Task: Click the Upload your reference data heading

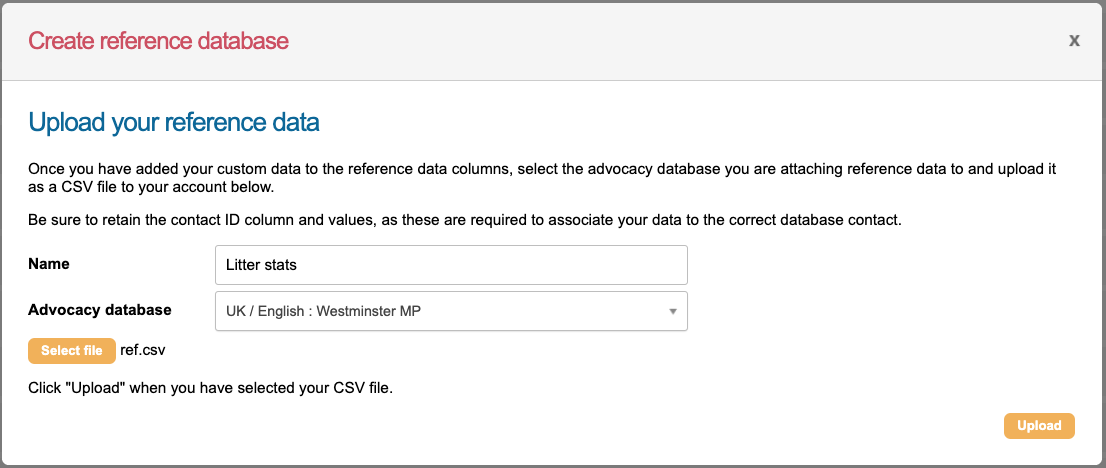Action: [174, 123]
